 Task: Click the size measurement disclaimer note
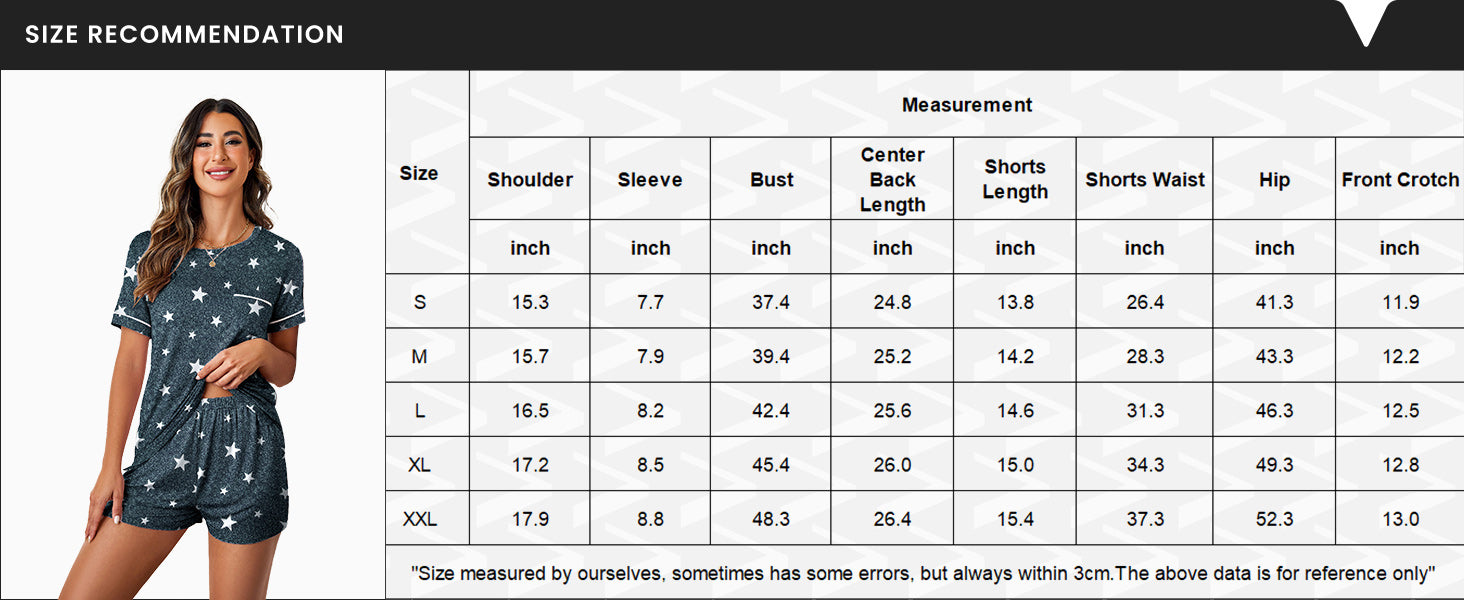click(x=923, y=573)
